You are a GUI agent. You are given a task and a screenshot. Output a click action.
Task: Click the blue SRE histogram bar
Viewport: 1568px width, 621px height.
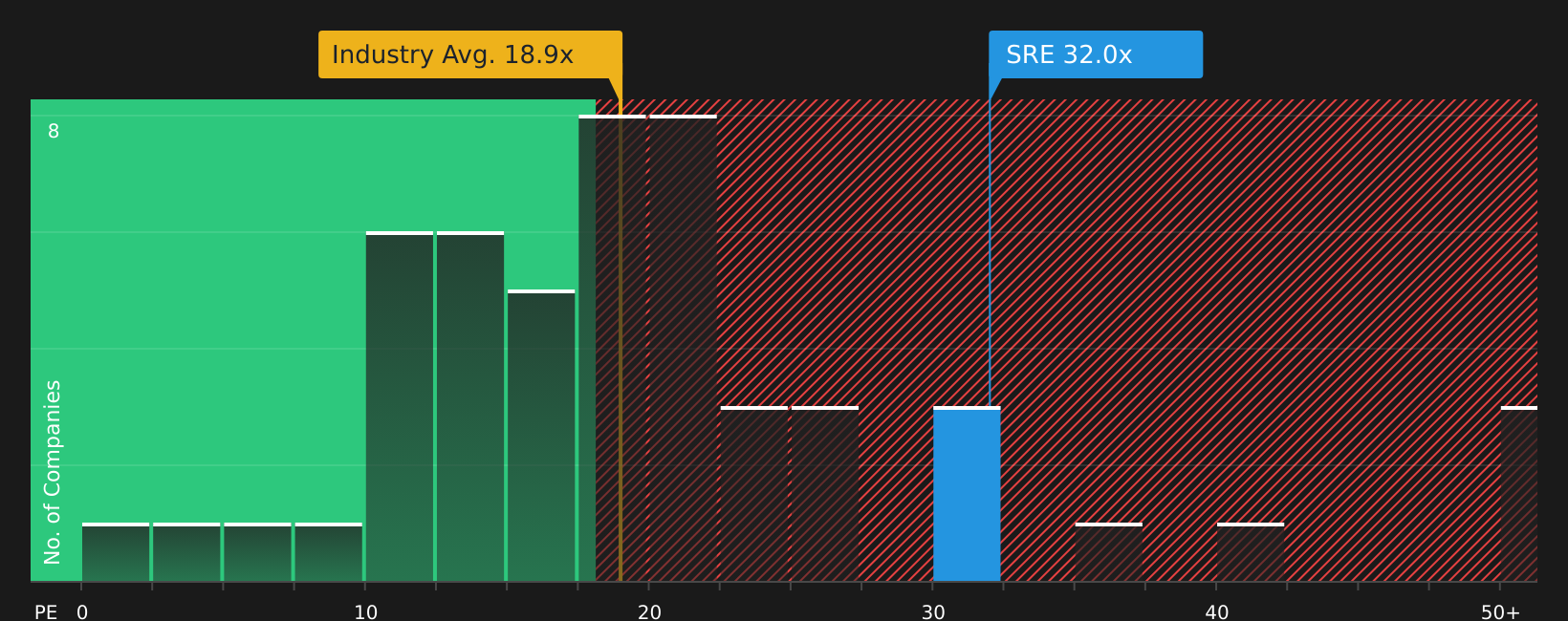967,494
